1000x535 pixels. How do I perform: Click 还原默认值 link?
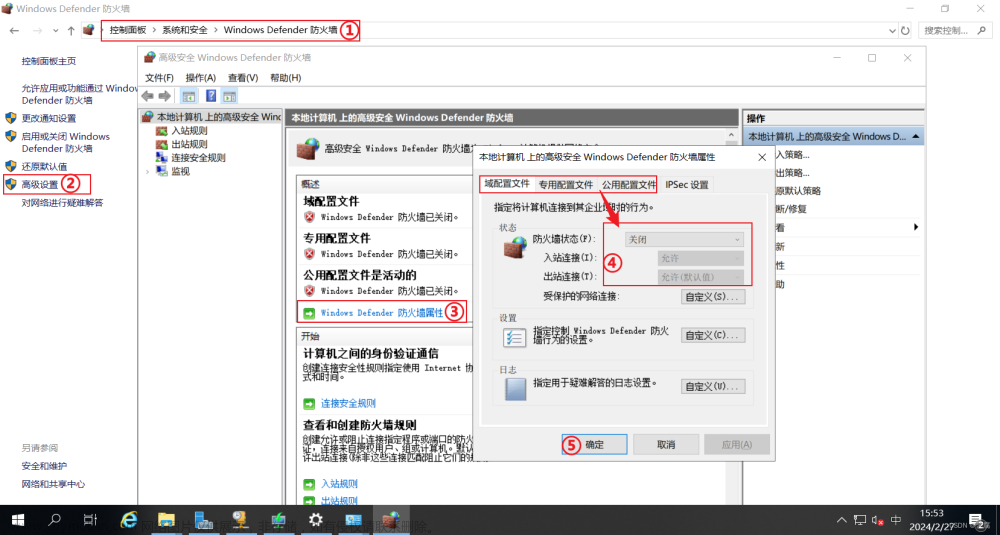[x=44, y=166]
